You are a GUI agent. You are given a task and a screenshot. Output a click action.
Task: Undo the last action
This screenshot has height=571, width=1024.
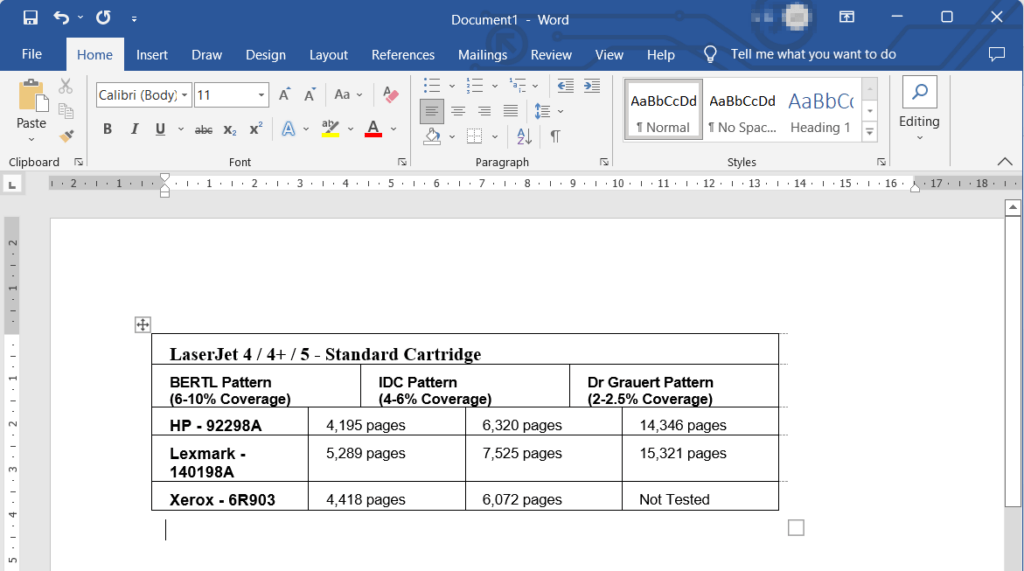click(x=61, y=18)
